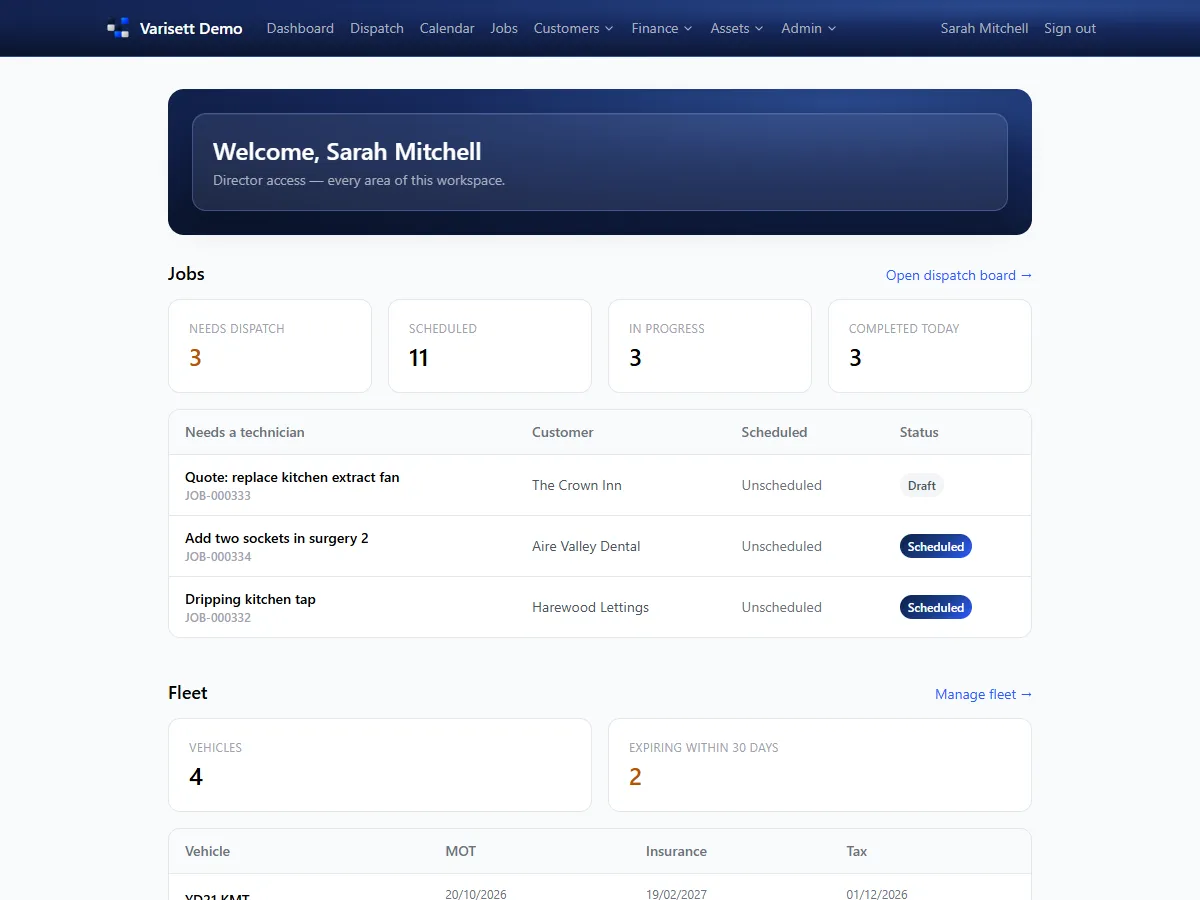The width and height of the screenshot is (1200, 900).
Task: Click job number JOB-000332
Action: 218,618
